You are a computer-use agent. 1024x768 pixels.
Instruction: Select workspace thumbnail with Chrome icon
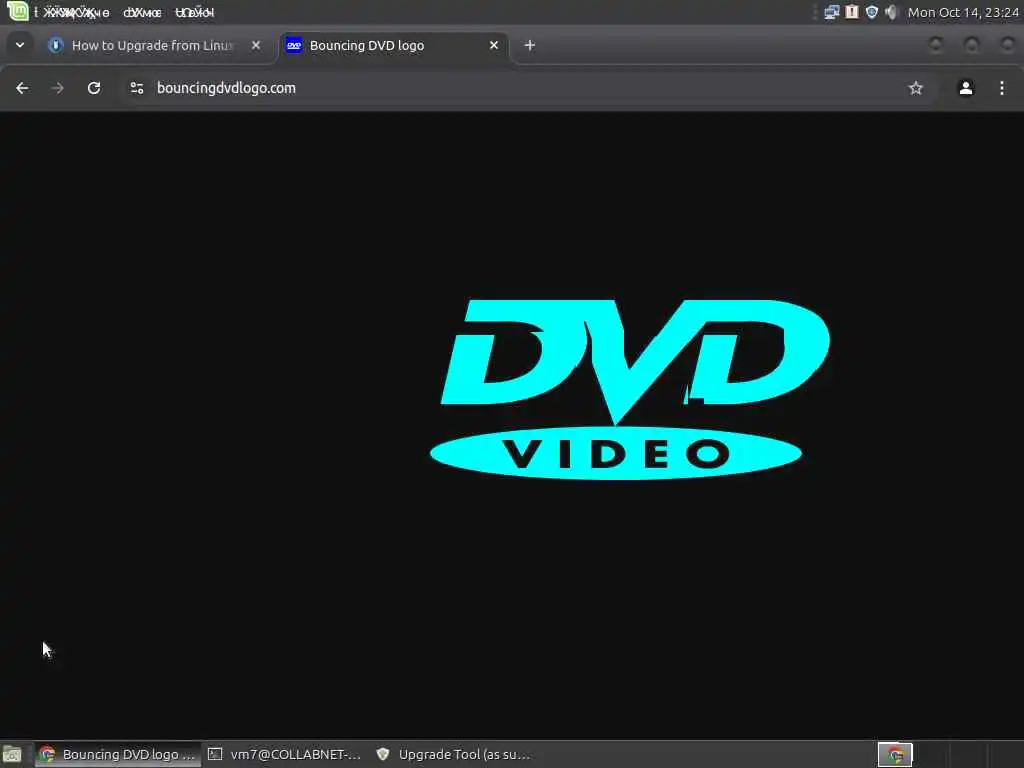point(895,755)
